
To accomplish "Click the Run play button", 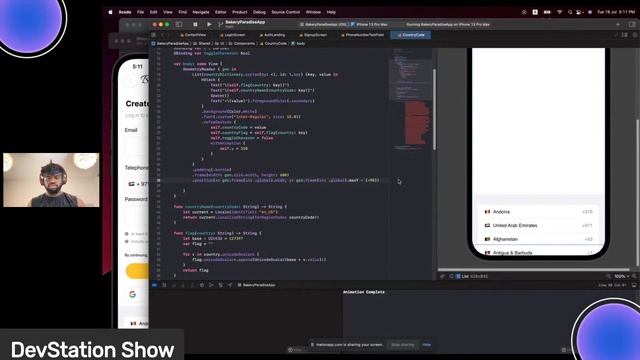I will point(209,24).
